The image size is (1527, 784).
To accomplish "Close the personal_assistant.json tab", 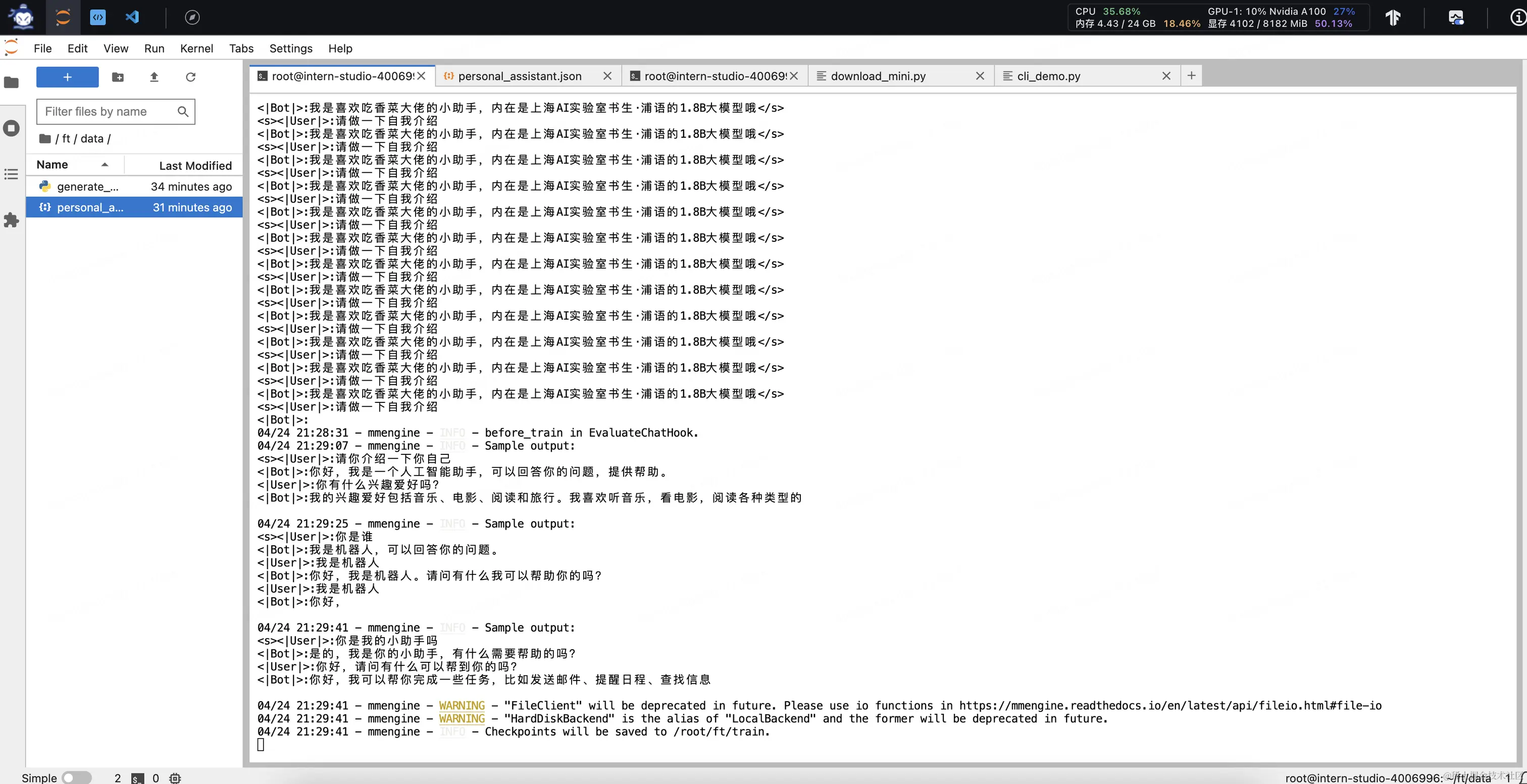I will point(607,76).
